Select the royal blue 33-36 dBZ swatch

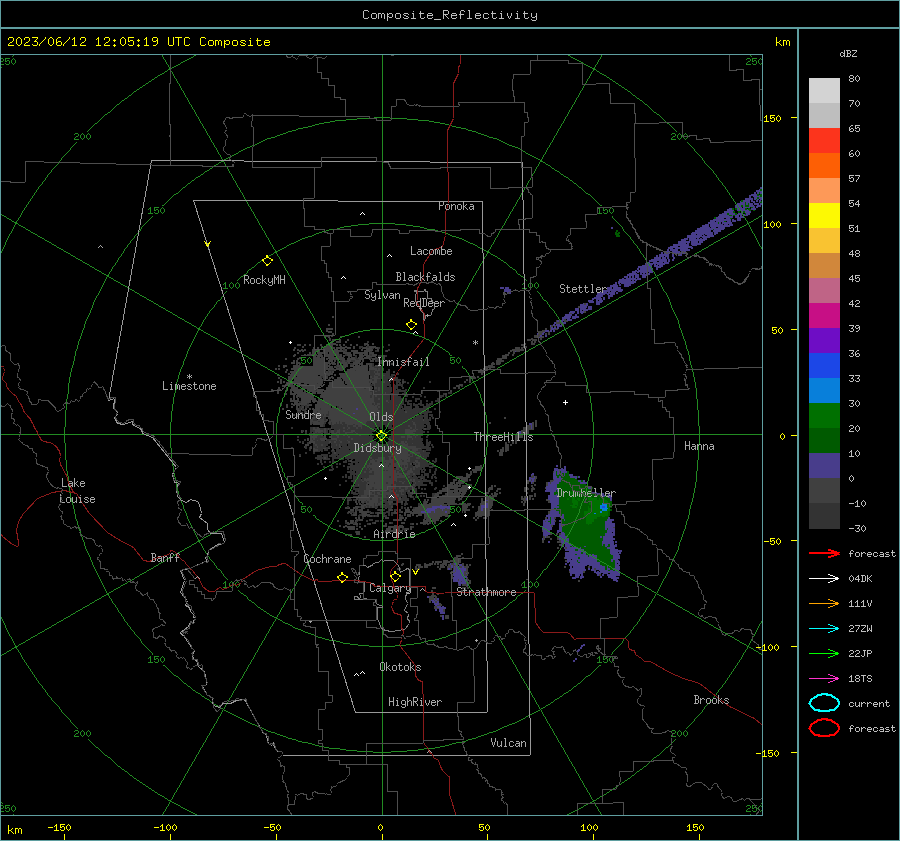coord(824,366)
